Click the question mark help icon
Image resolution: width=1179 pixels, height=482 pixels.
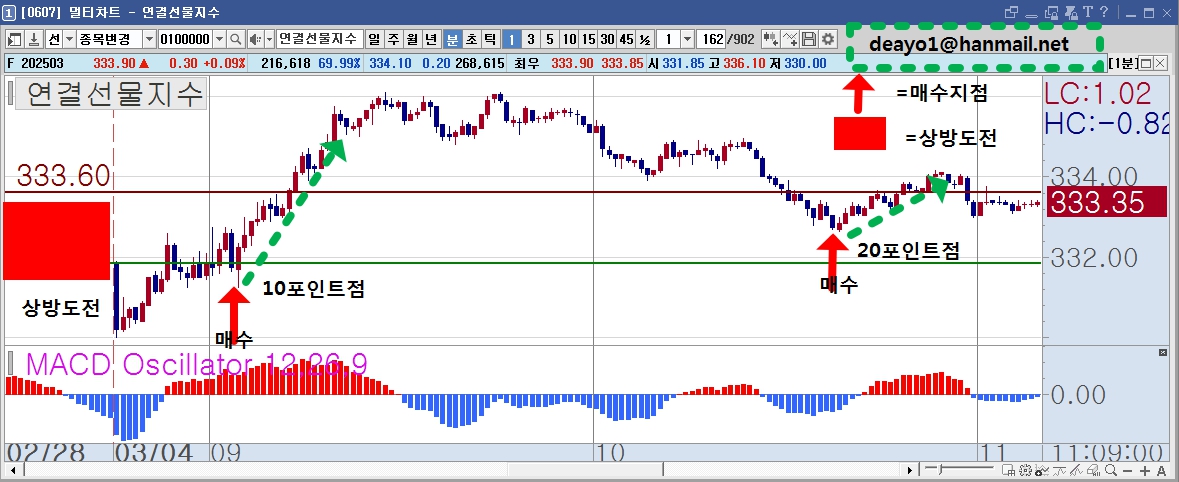pos(1104,11)
